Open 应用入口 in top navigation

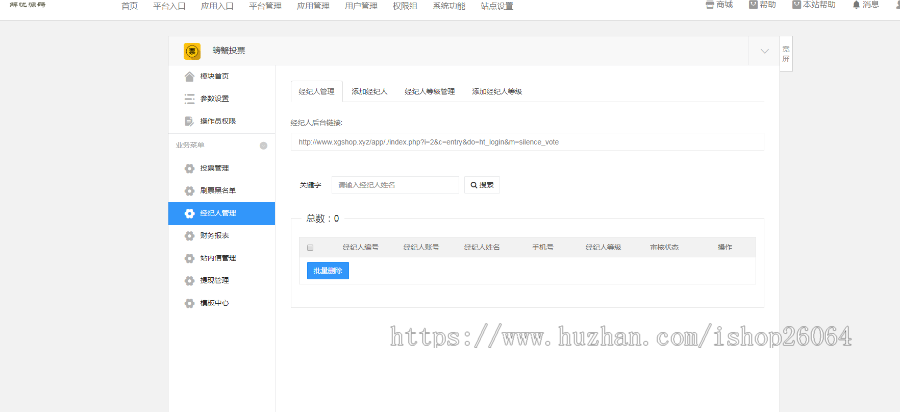(x=217, y=6)
